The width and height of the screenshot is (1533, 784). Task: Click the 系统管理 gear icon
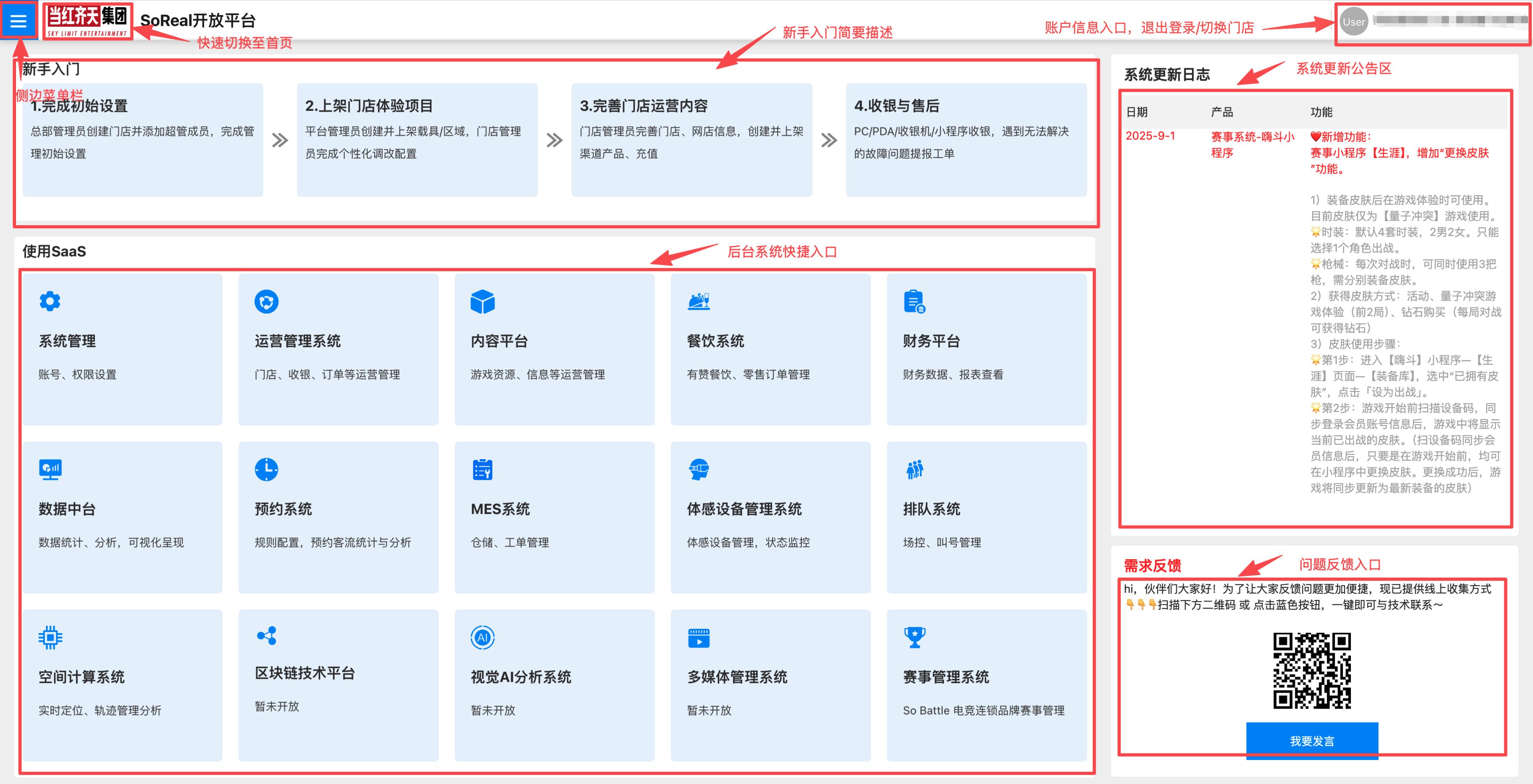pos(50,301)
